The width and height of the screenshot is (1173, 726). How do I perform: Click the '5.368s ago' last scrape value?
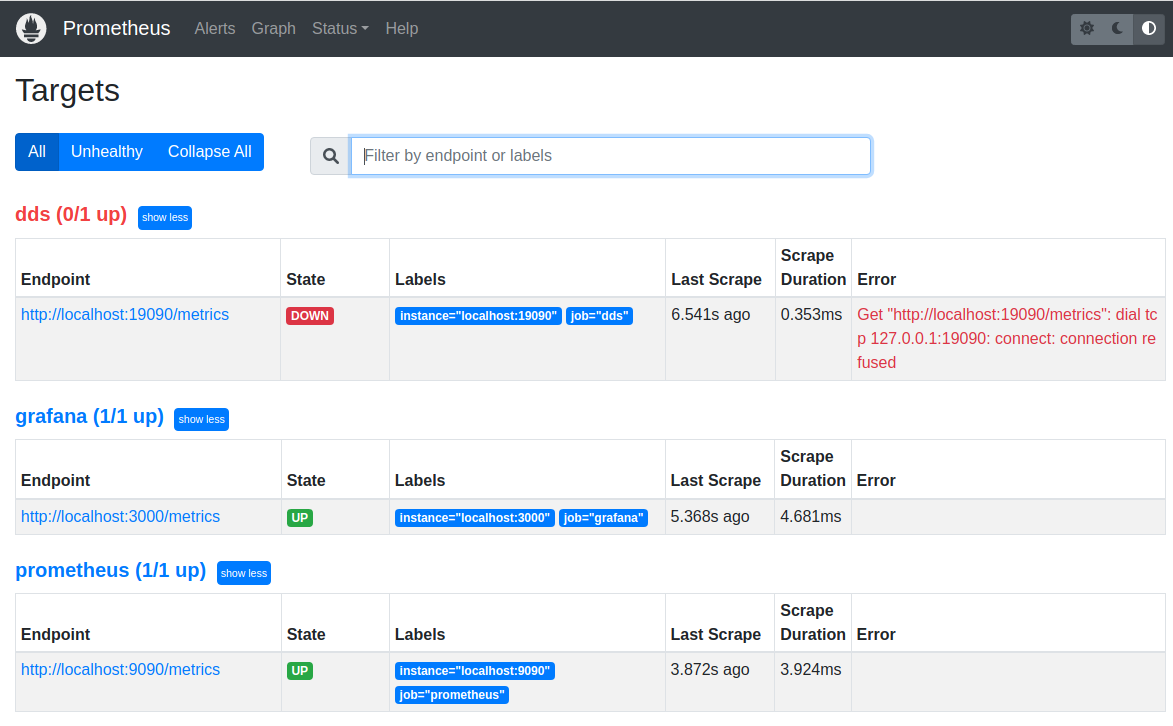point(710,517)
